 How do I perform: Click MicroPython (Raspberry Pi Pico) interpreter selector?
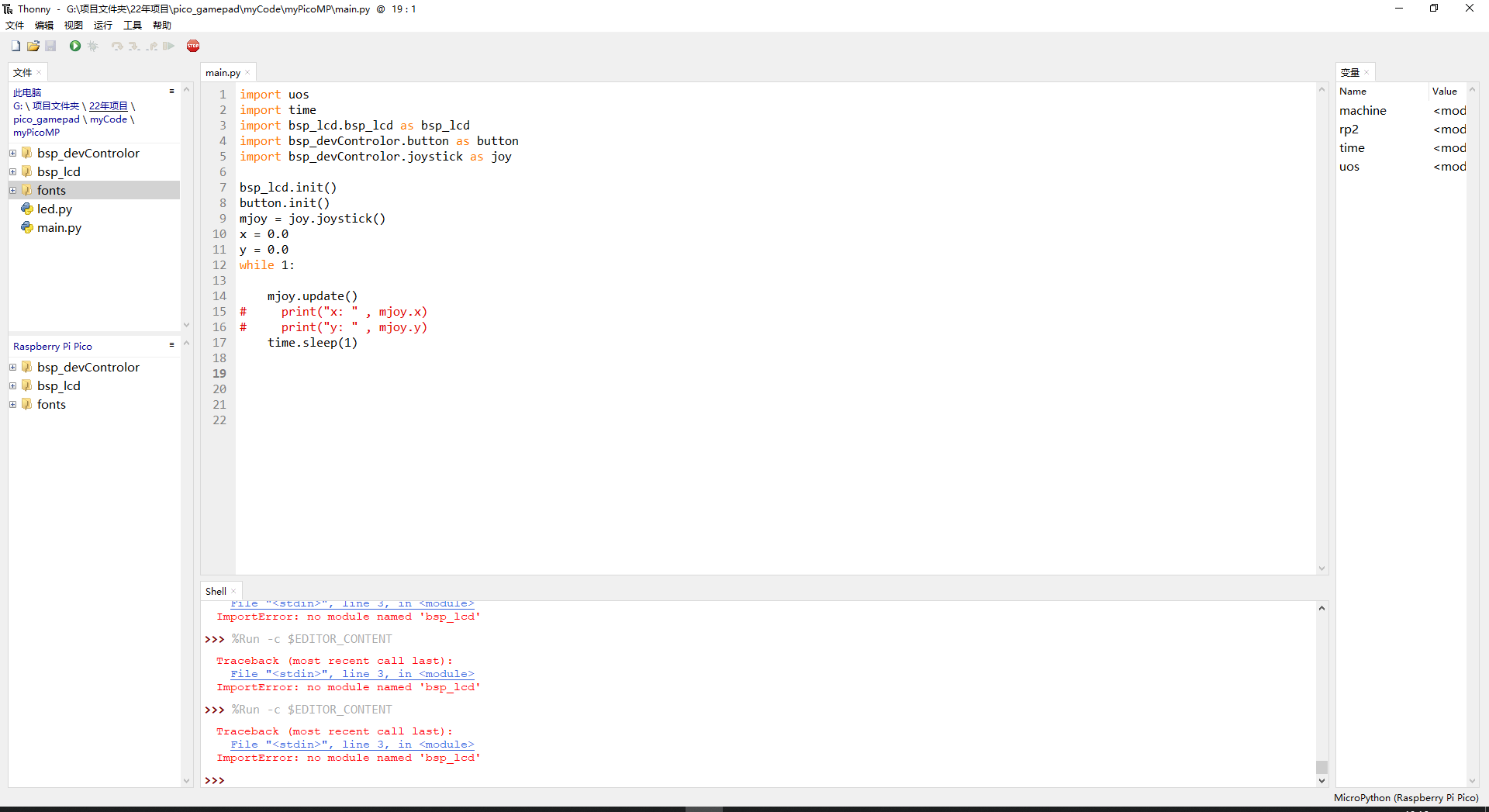pos(1406,798)
